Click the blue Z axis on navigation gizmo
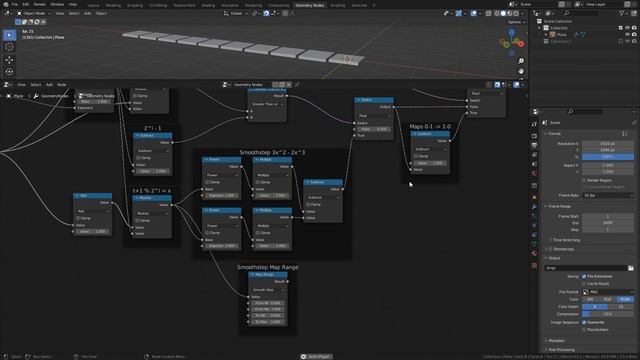Screen dimensions: 640x360 pos(511,31)
